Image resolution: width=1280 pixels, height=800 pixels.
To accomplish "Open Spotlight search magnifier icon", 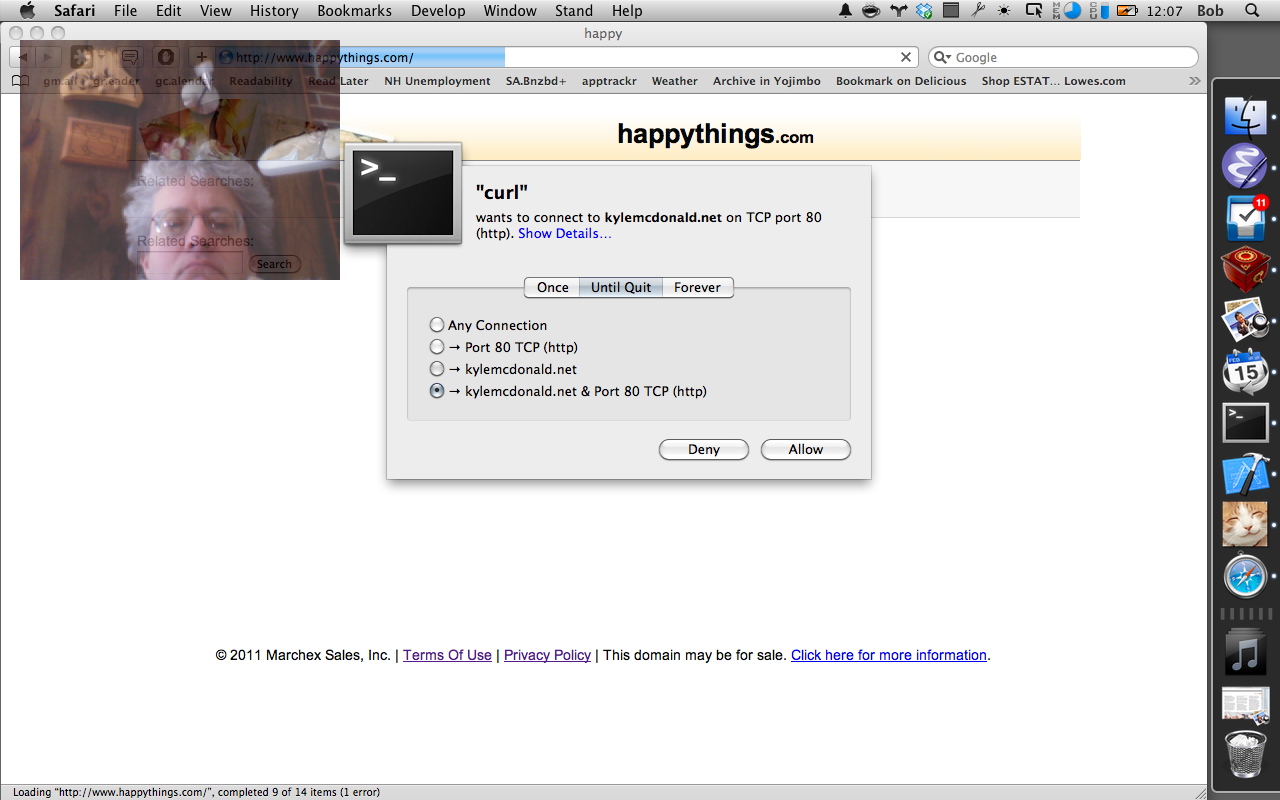I will point(1252,11).
